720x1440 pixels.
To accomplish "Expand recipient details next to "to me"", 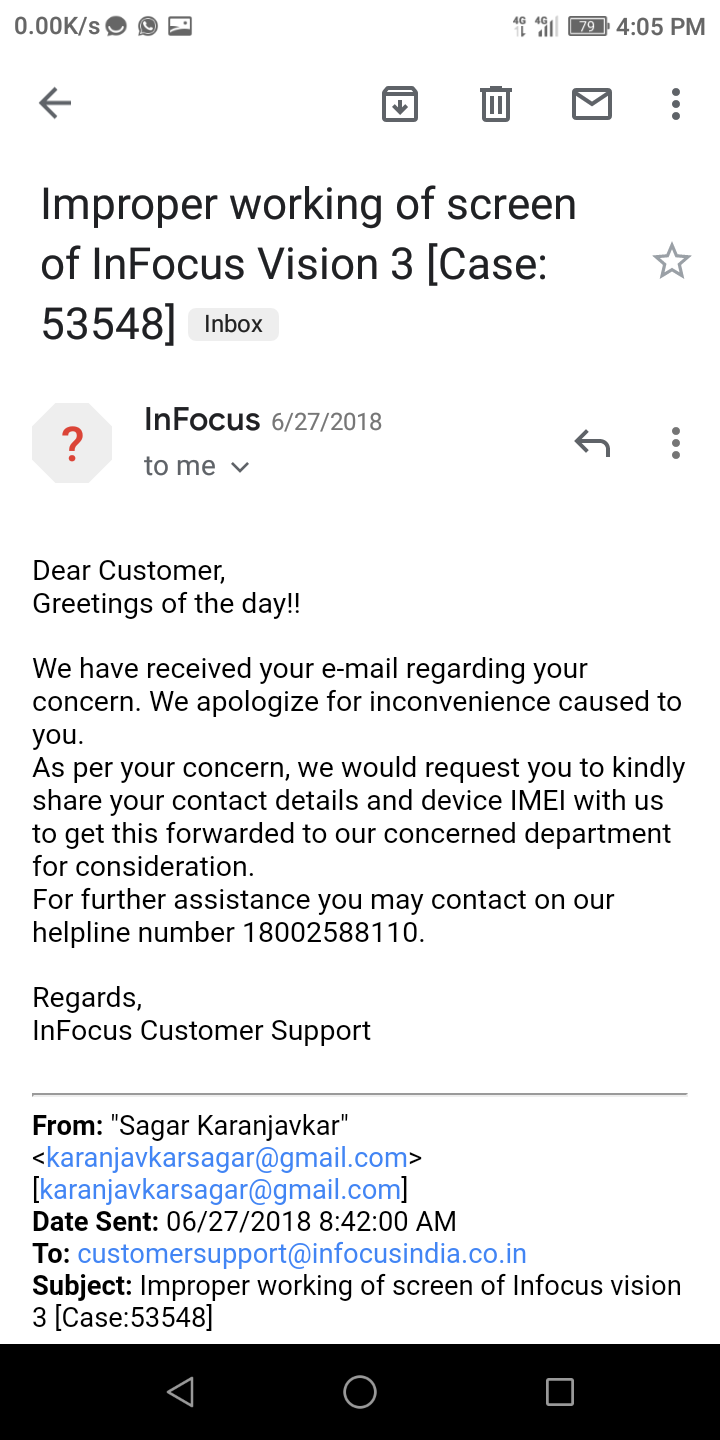I will point(240,467).
